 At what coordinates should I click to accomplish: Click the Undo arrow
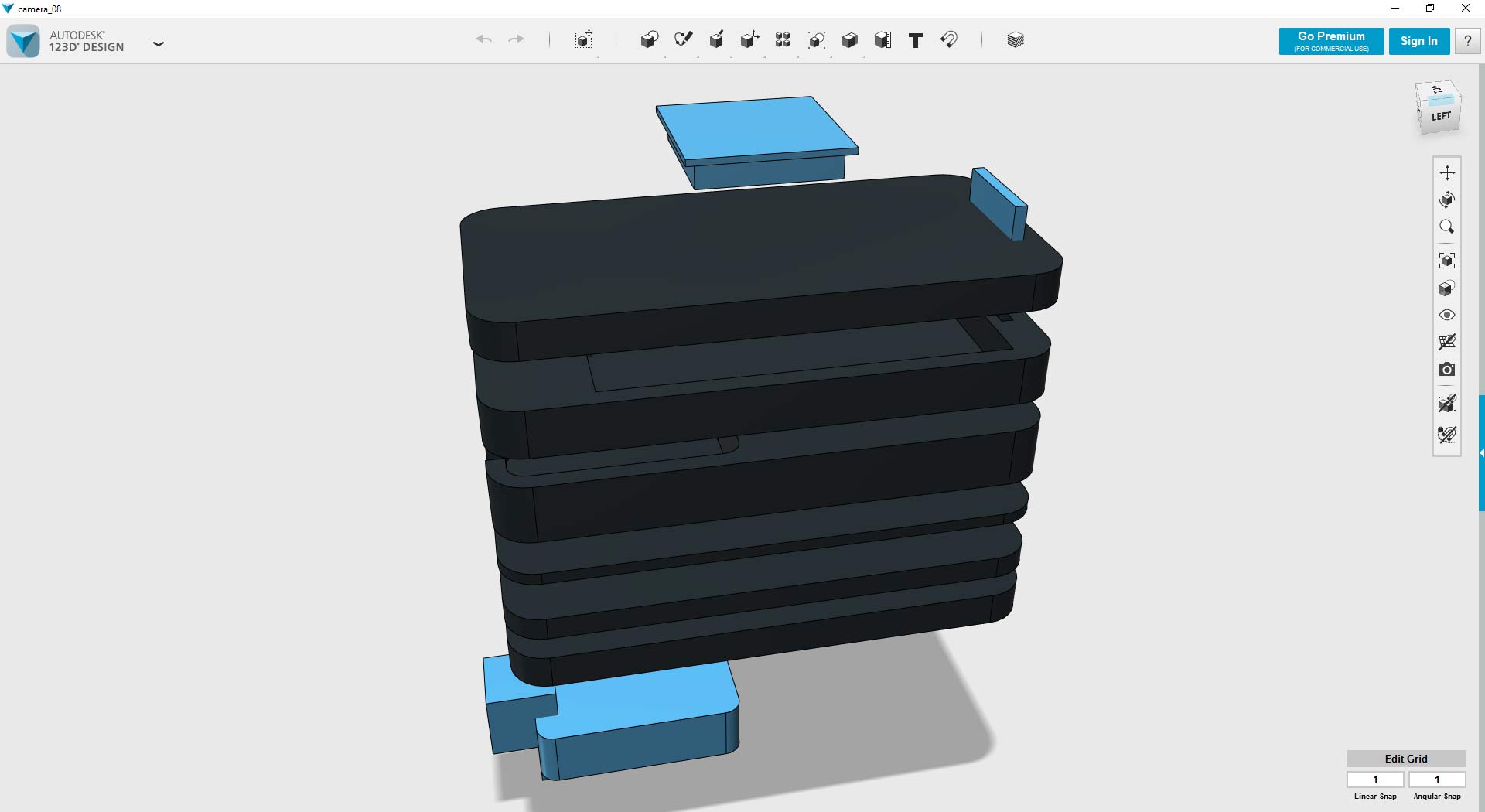483,39
